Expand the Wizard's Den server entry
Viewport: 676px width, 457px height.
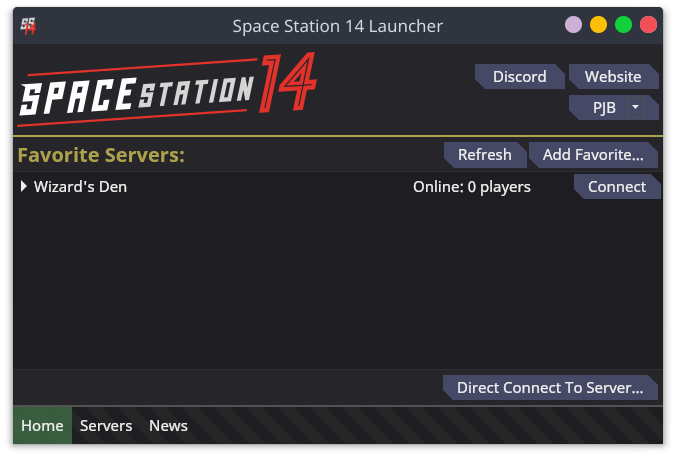click(x=24, y=187)
